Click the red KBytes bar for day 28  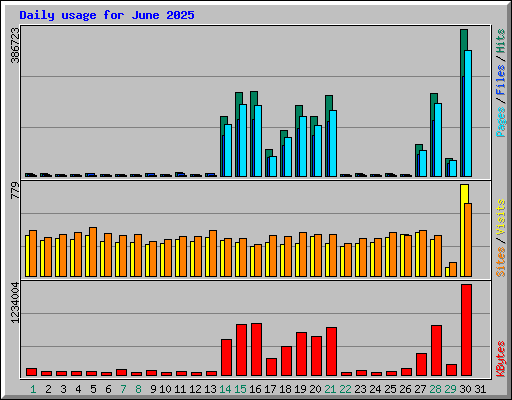pos(436,351)
